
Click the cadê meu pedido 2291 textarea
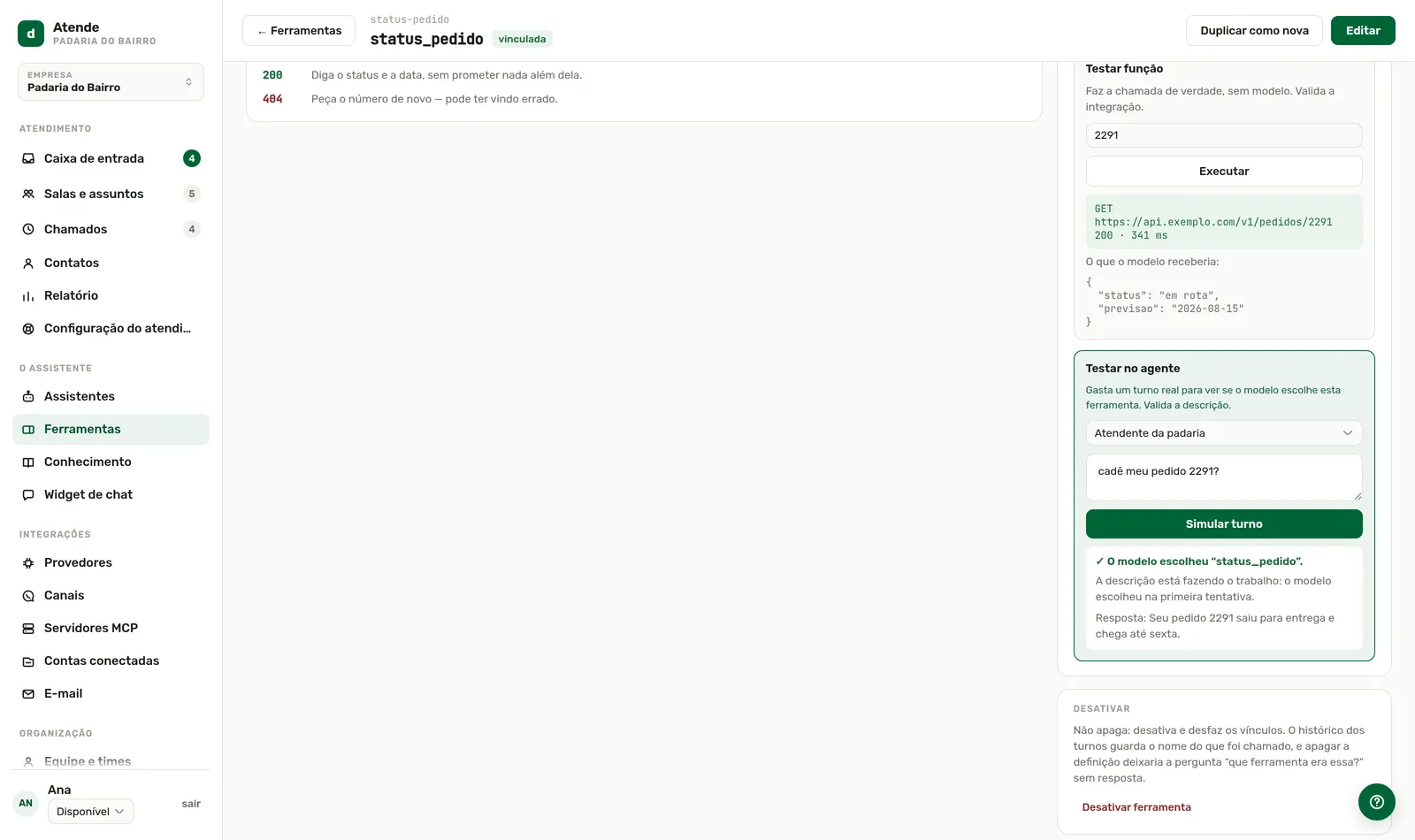1224,477
